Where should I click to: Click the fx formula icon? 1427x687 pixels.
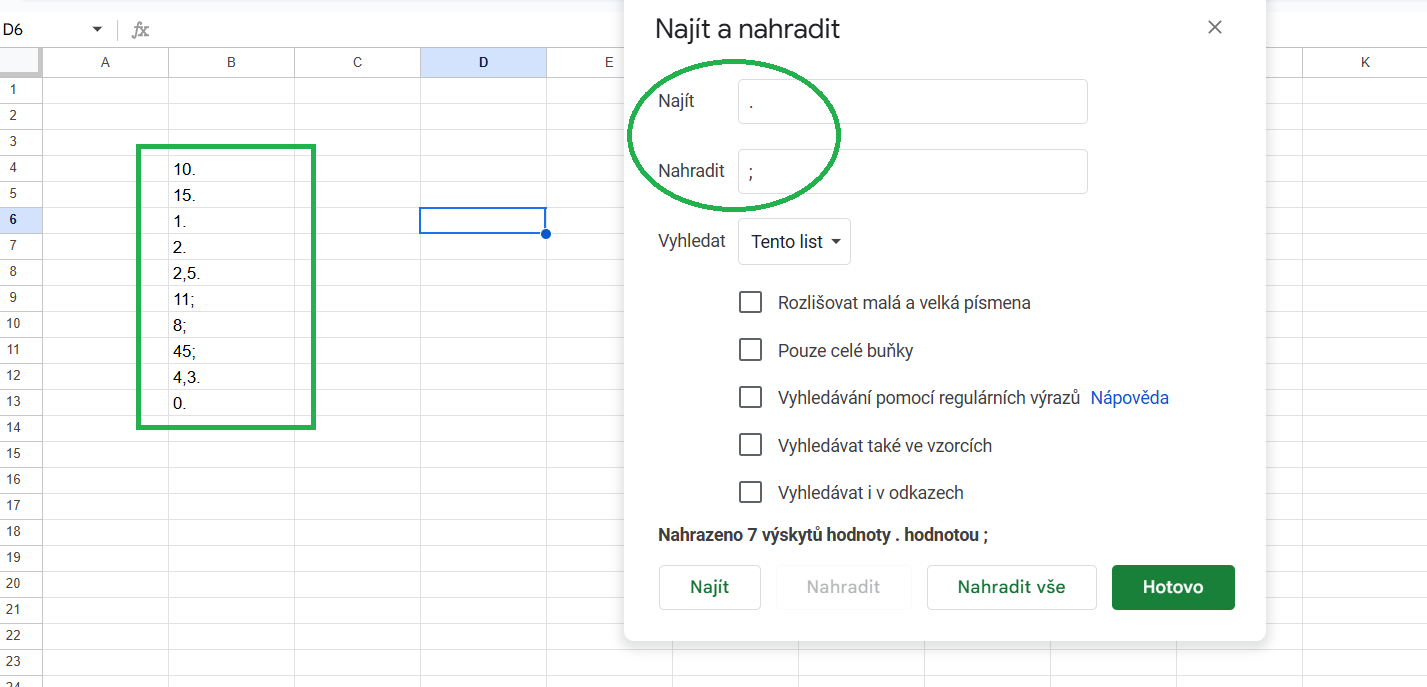[141, 30]
